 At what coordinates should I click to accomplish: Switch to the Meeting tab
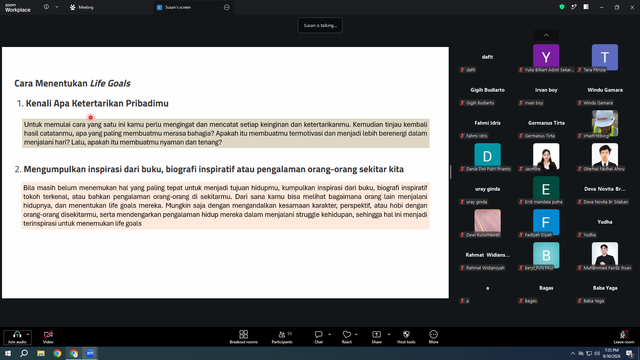pyautogui.click(x=82, y=7)
